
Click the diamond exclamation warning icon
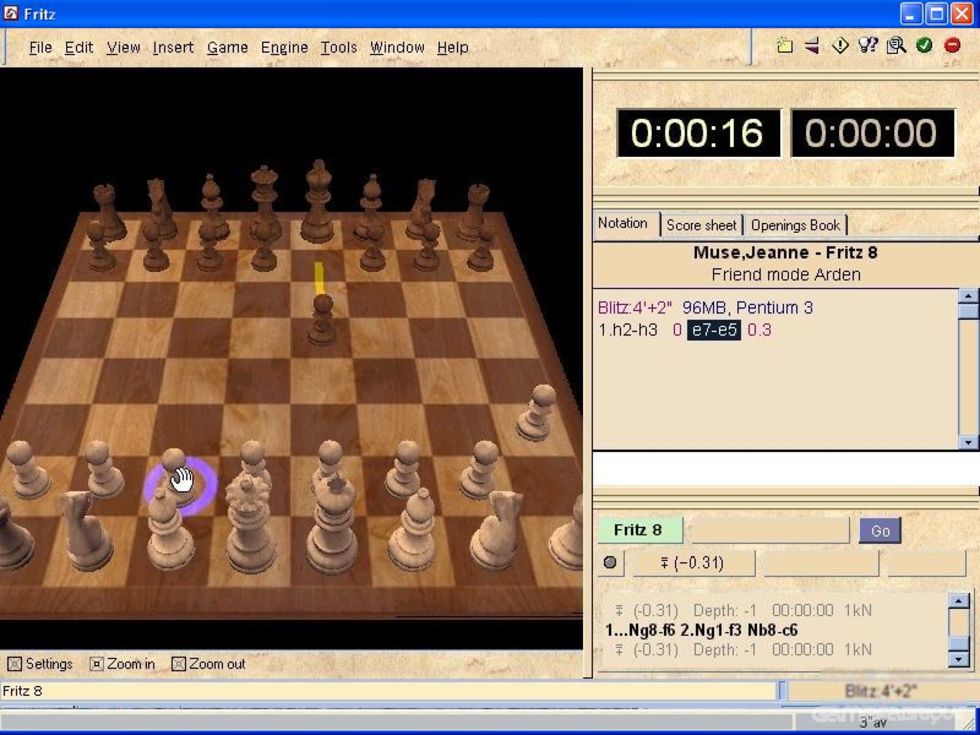840,45
